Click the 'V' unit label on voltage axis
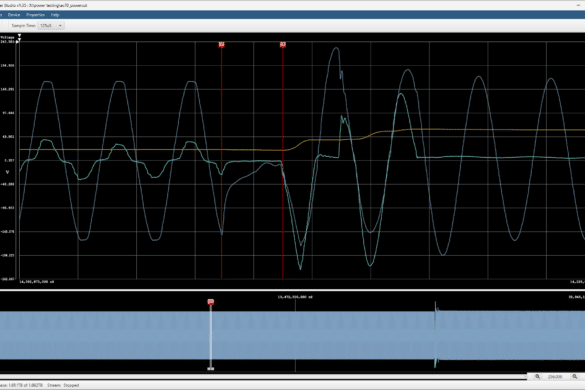585x390 pixels. click(7, 172)
